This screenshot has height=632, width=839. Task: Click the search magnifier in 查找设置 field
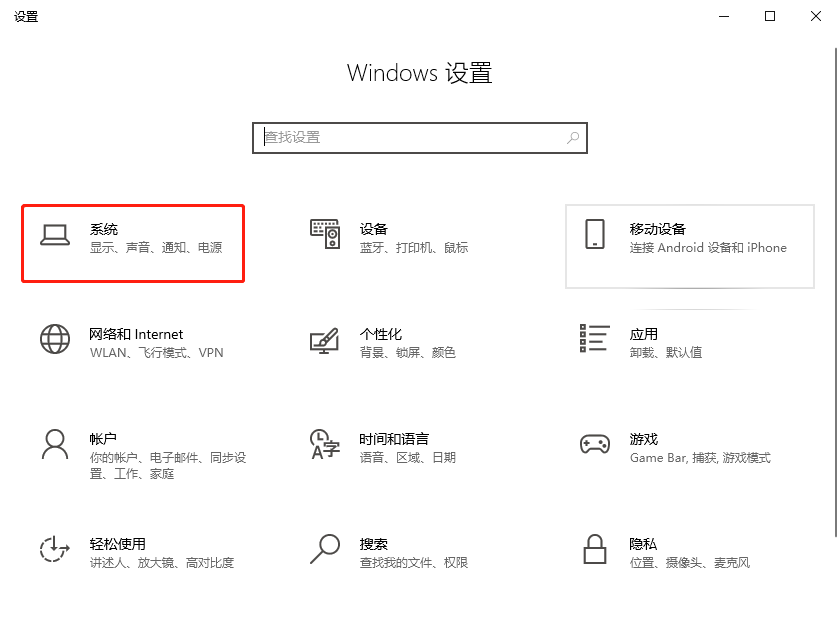(x=572, y=137)
